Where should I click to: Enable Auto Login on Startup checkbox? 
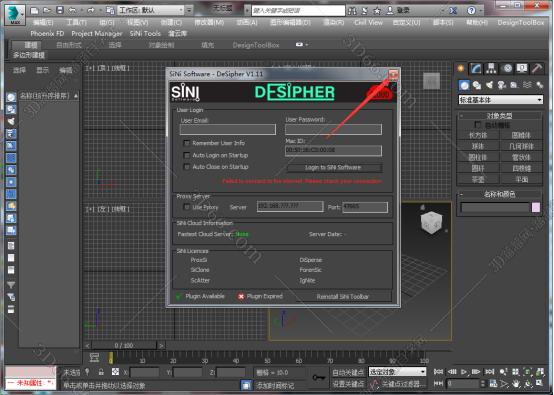(187, 155)
